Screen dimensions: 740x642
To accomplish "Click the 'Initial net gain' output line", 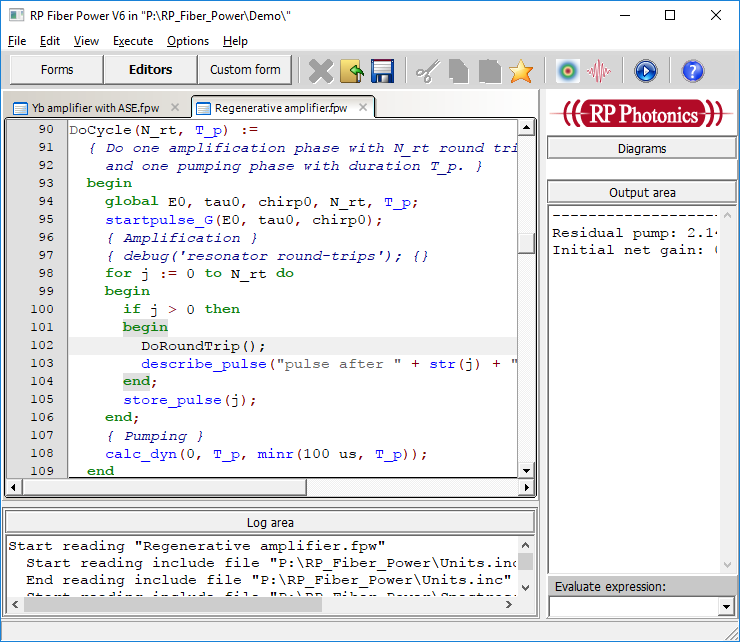I will tap(635, 250).
